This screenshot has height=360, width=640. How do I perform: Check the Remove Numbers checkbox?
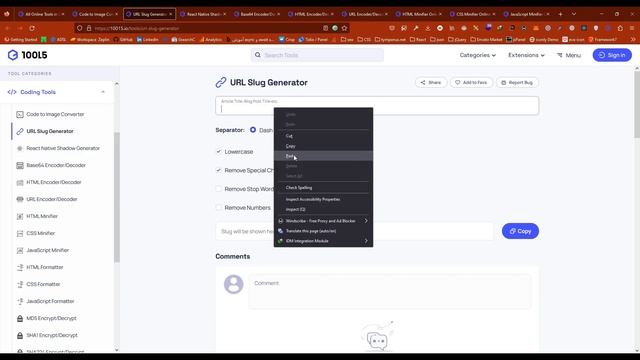218,208
